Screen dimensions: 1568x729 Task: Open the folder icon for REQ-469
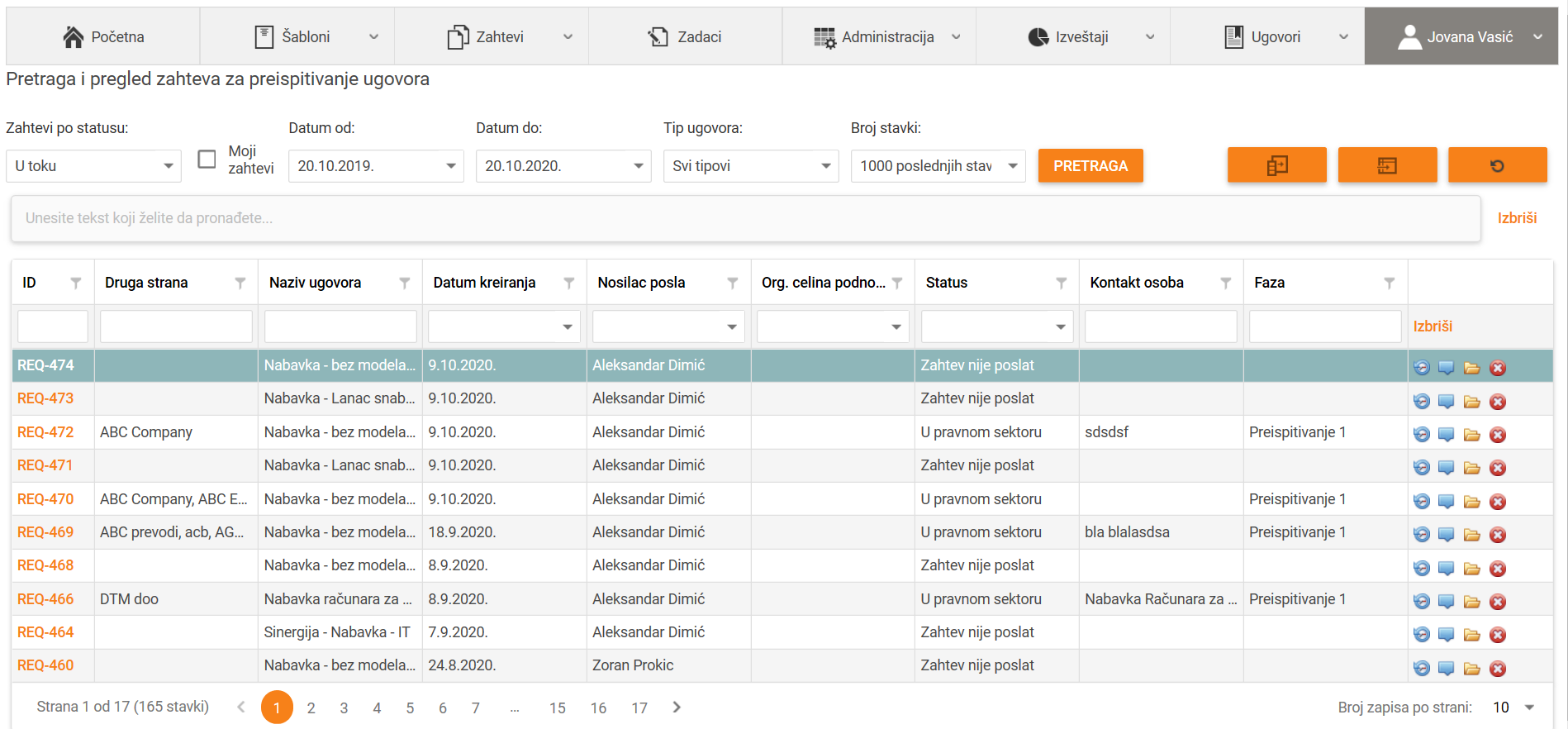coord(1471,535)
